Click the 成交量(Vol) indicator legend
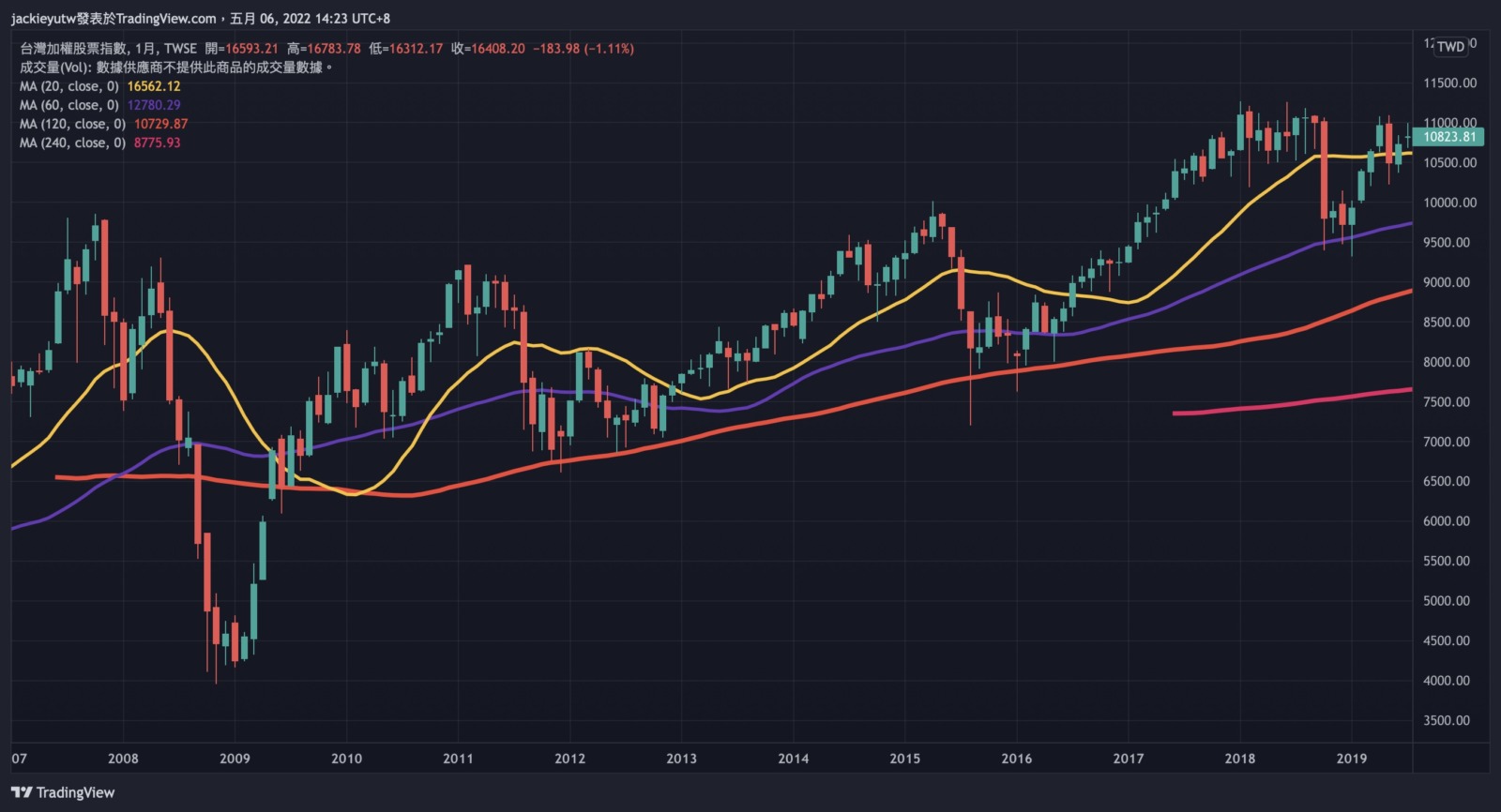Image resolution: width=1501 pixels, height=812 pixels. tap(55, 68)
